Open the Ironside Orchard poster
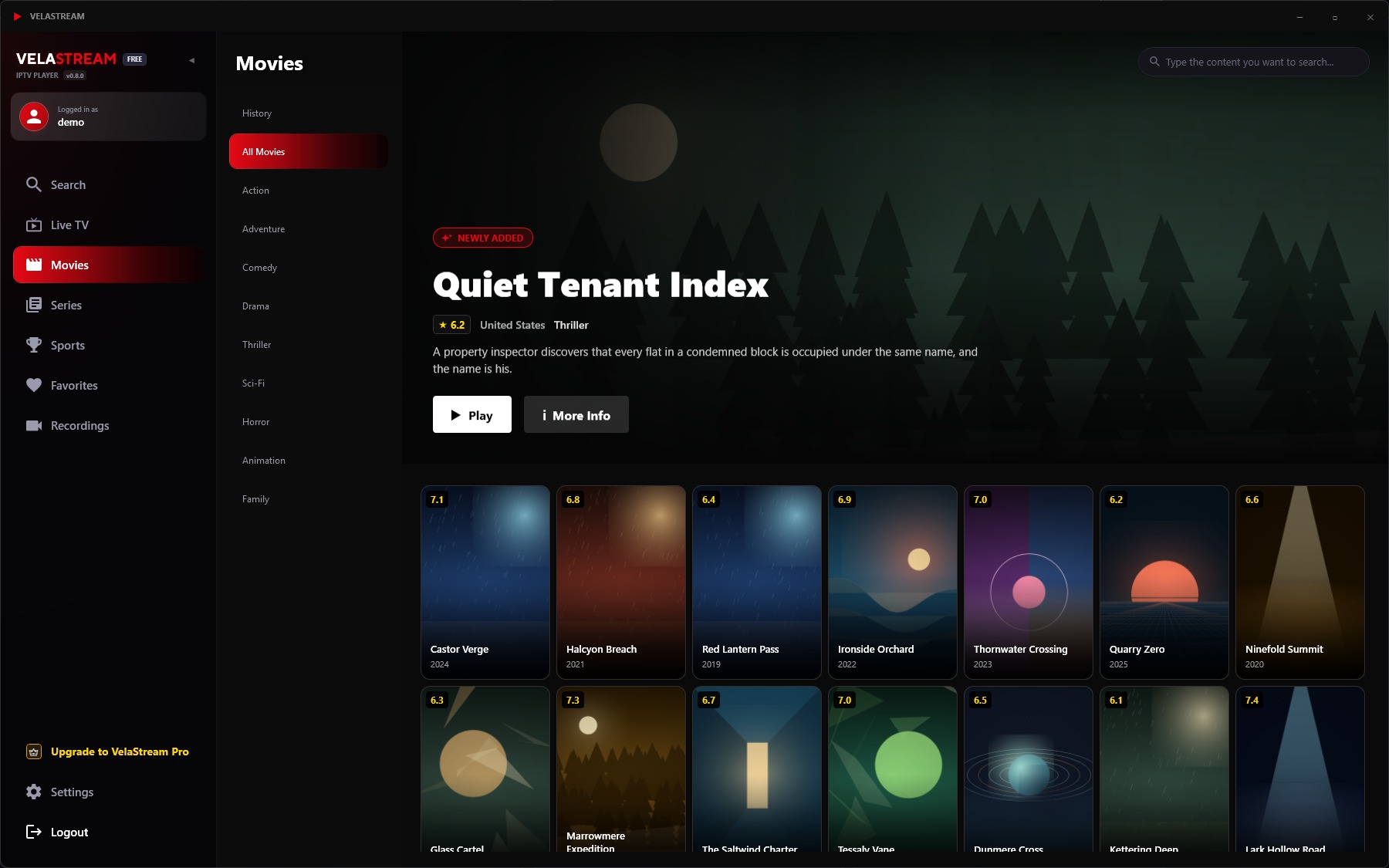 coord(893,583)
